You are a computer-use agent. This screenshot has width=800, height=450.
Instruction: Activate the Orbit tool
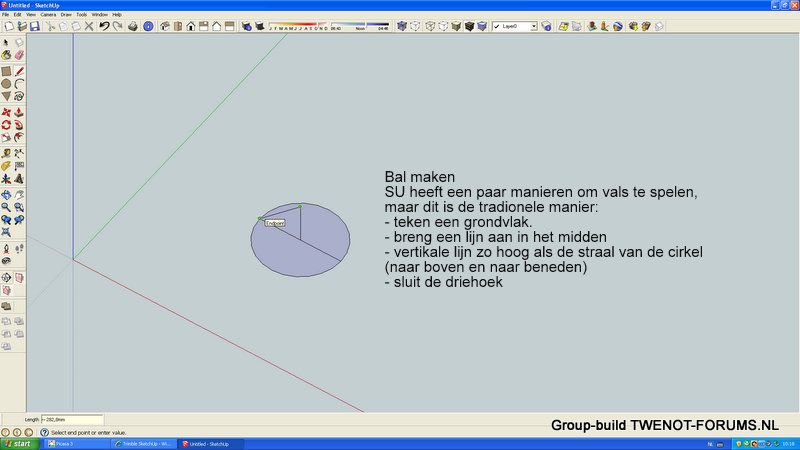click(6, 195)
